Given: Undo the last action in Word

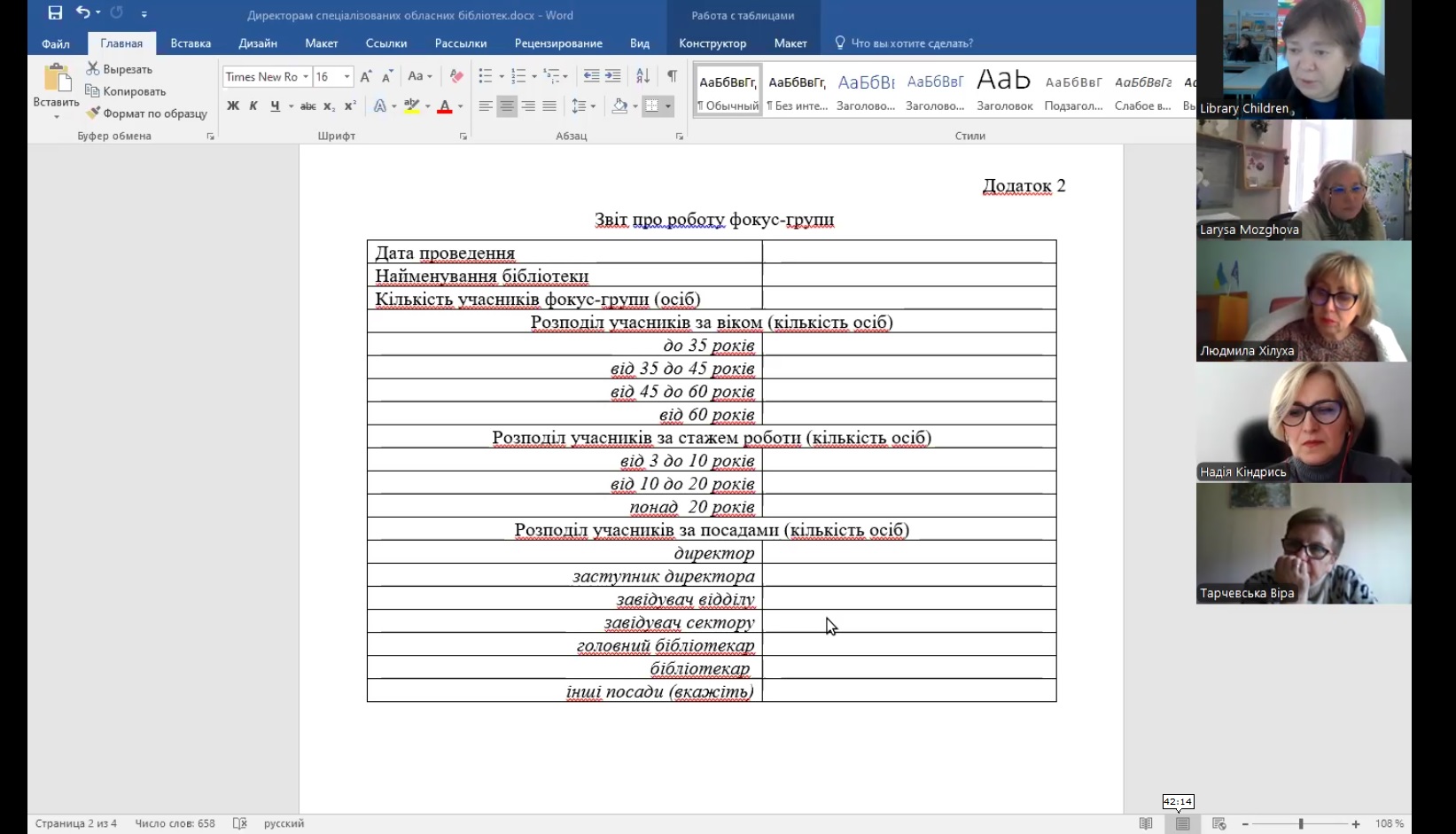Looking at the screenshot, I should pyautogui.click(x=82, y=13).
